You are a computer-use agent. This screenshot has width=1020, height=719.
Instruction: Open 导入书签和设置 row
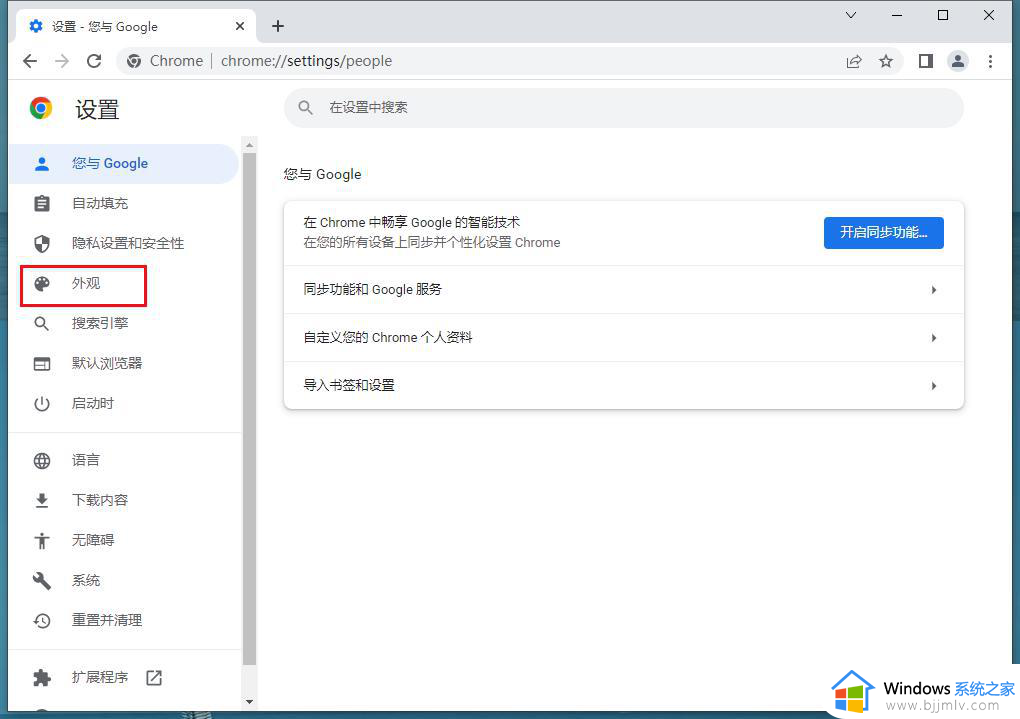coord(623,385)
